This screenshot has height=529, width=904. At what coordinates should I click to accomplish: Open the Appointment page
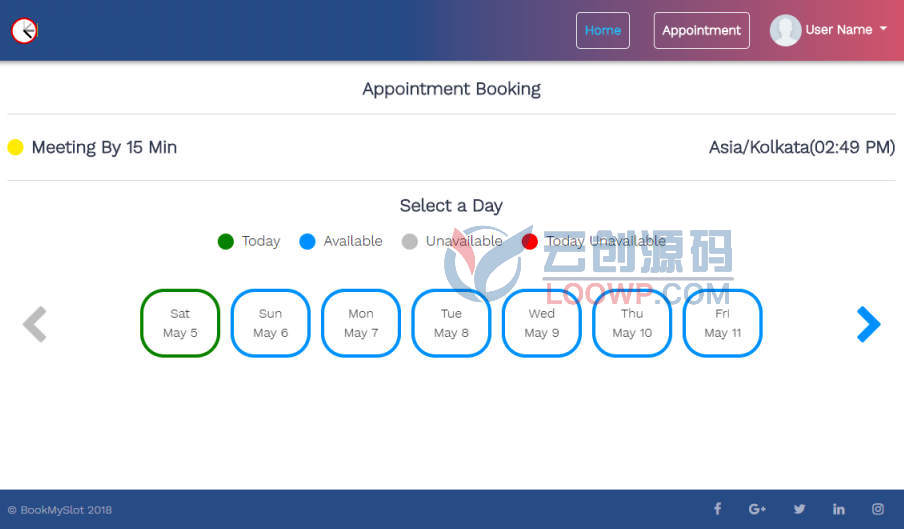click(x=701, y=31)
